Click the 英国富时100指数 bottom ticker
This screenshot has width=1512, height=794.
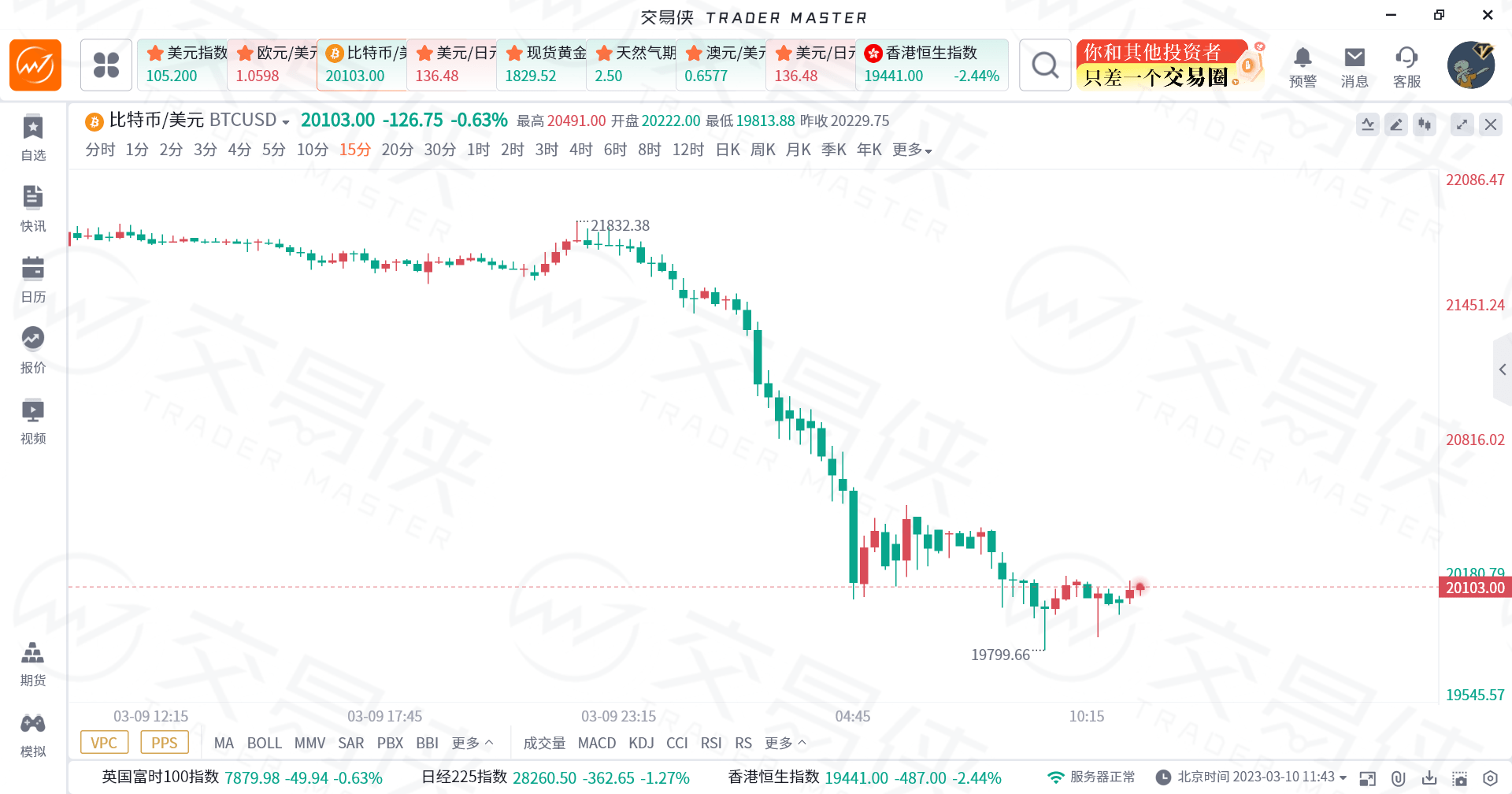pos(243,777)
